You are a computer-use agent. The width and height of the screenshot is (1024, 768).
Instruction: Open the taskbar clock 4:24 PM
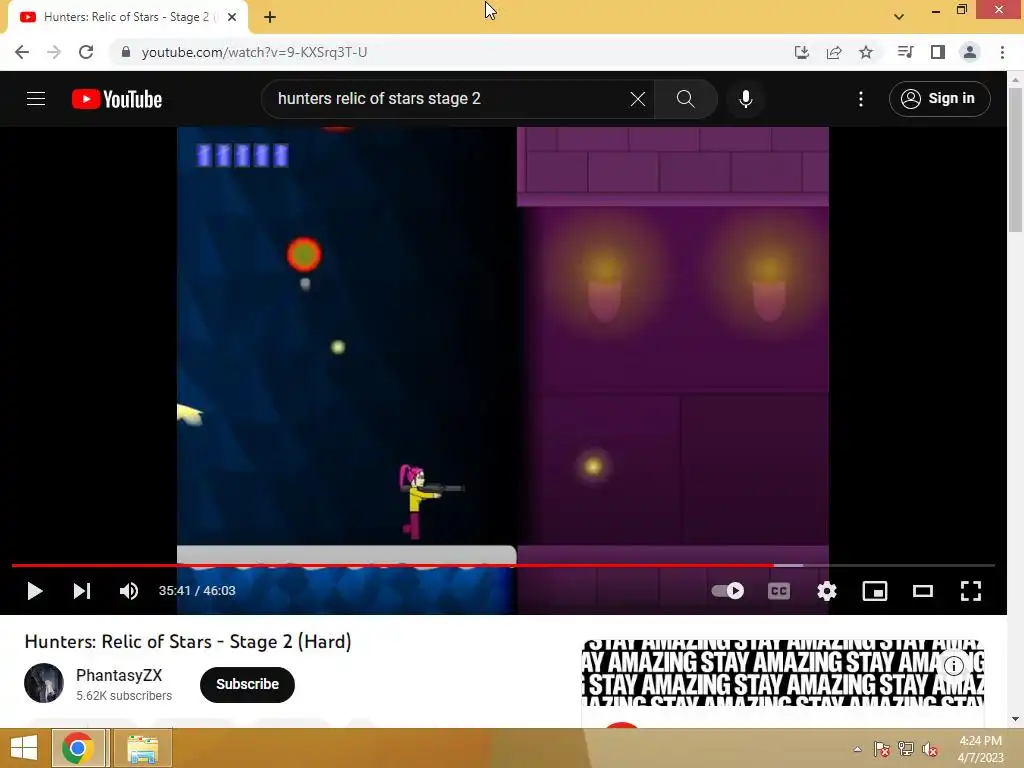980,749
